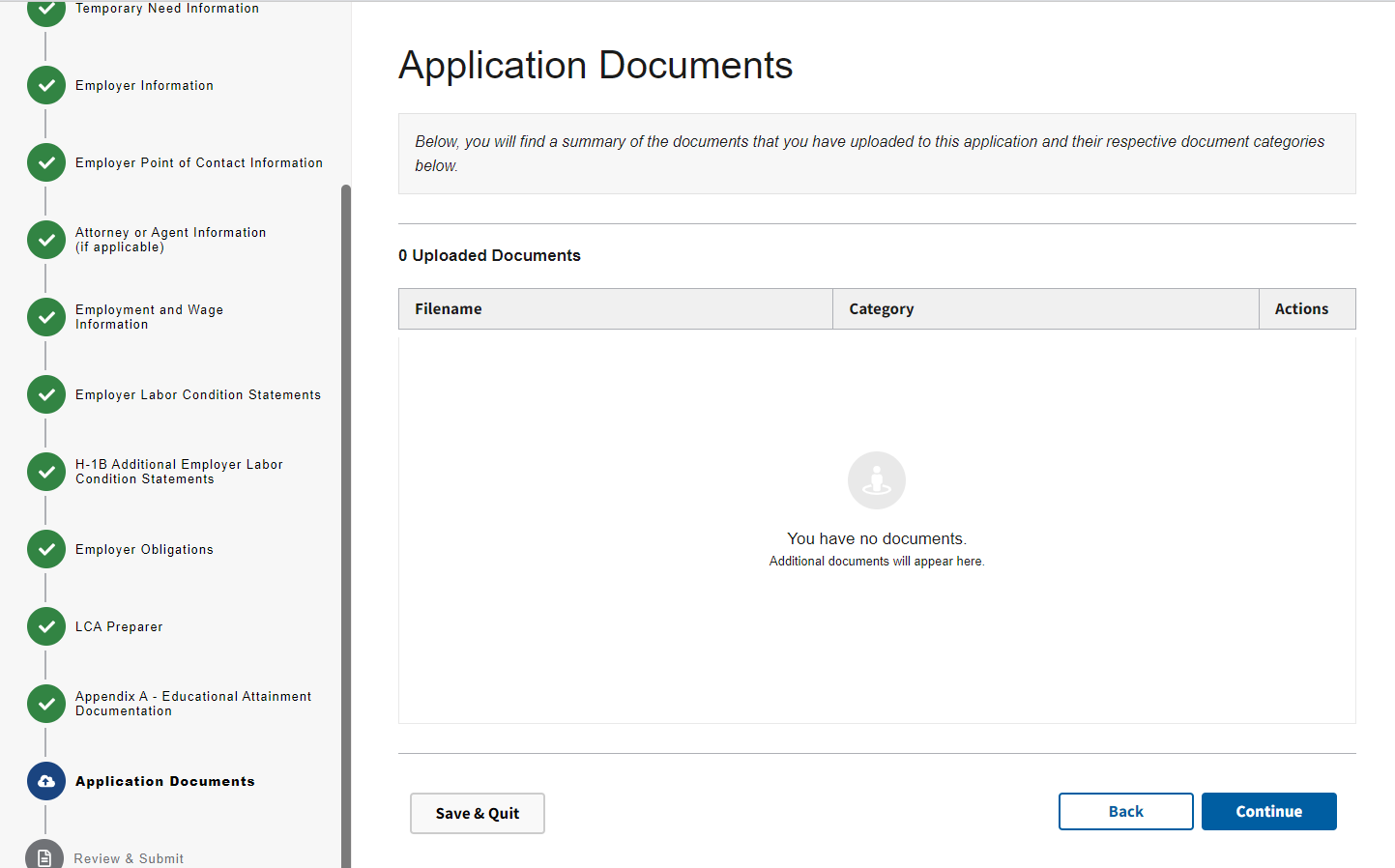This screenshot has height=868, width=1395.
Task: Select the Review & Submit step label
Action: [x=129, y=858]
